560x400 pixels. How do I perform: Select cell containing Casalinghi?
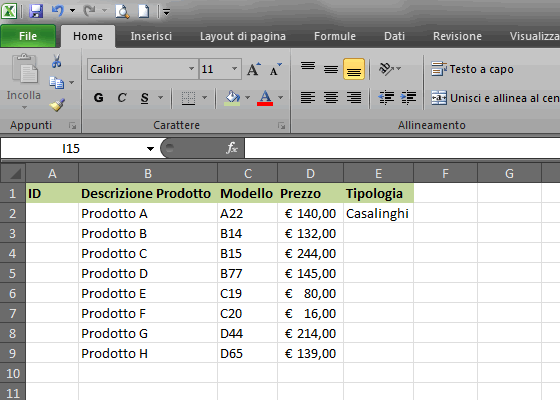coord(378,213)
